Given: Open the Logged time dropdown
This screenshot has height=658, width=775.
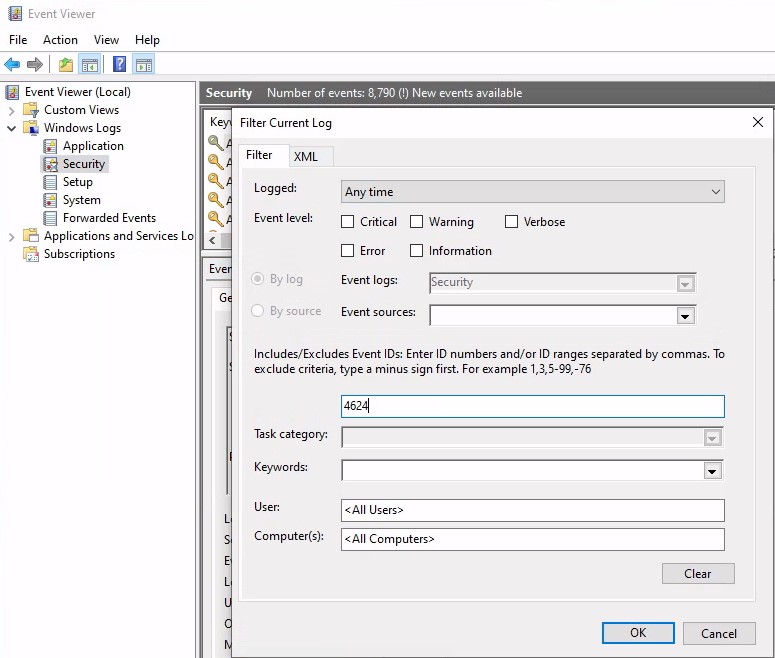Looking at the screenshot, I should [x=533, y=192].
